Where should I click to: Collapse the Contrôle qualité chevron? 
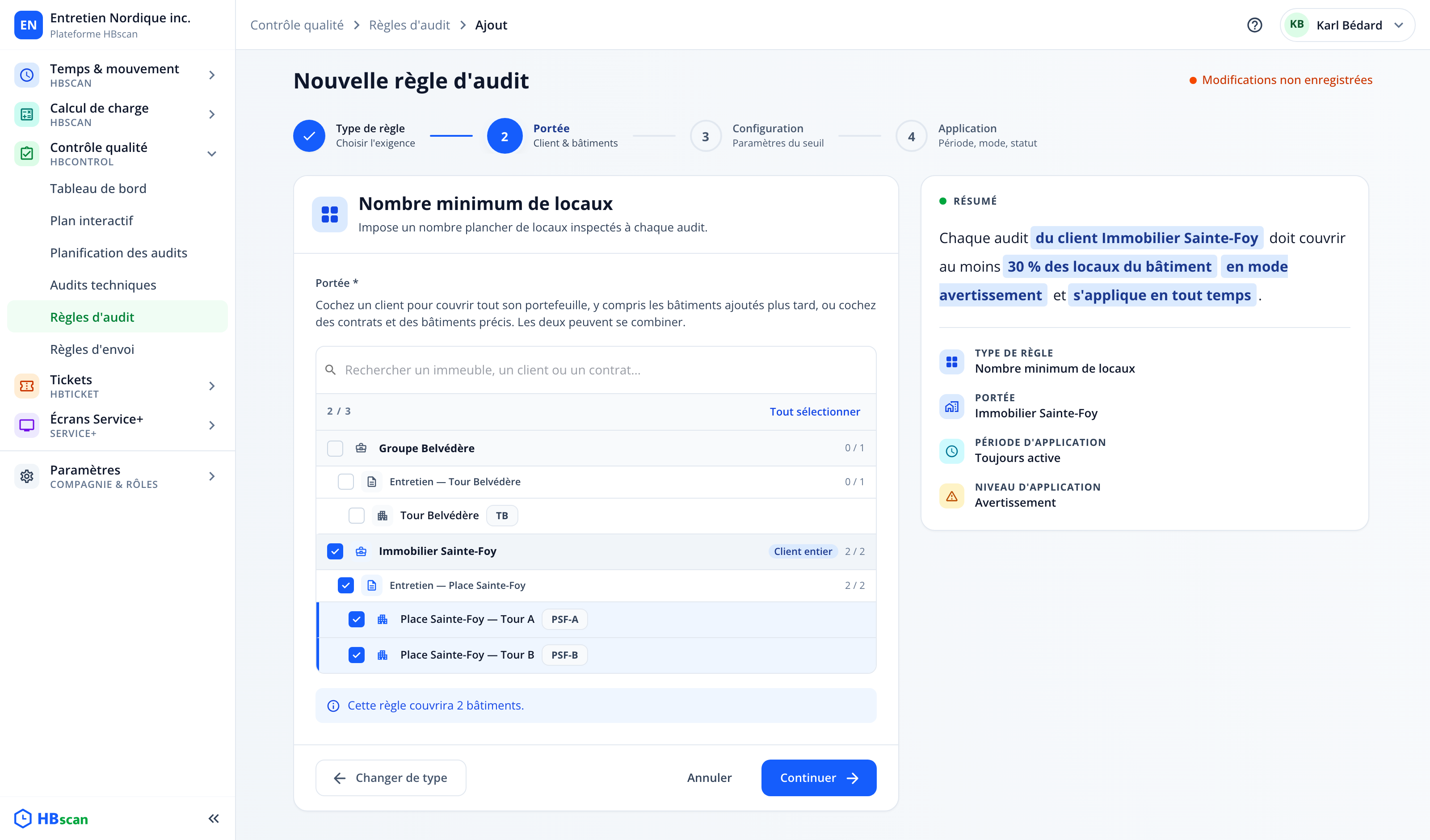pos(212,153)
